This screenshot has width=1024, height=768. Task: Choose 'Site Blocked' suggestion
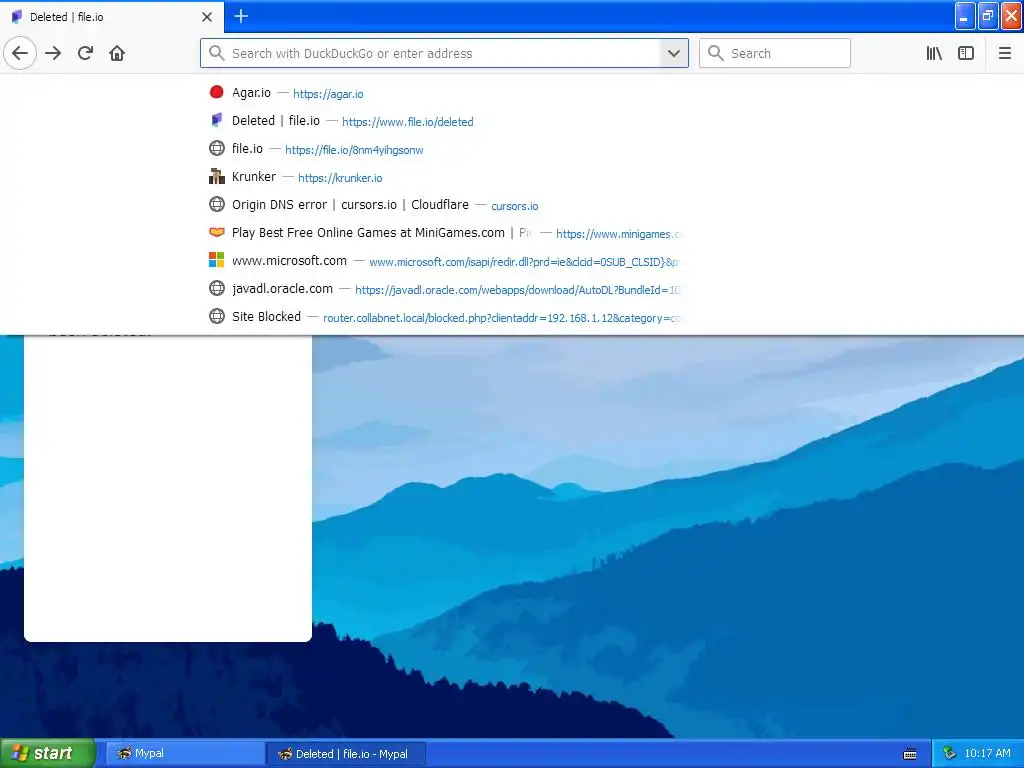[x=444, y=317]
